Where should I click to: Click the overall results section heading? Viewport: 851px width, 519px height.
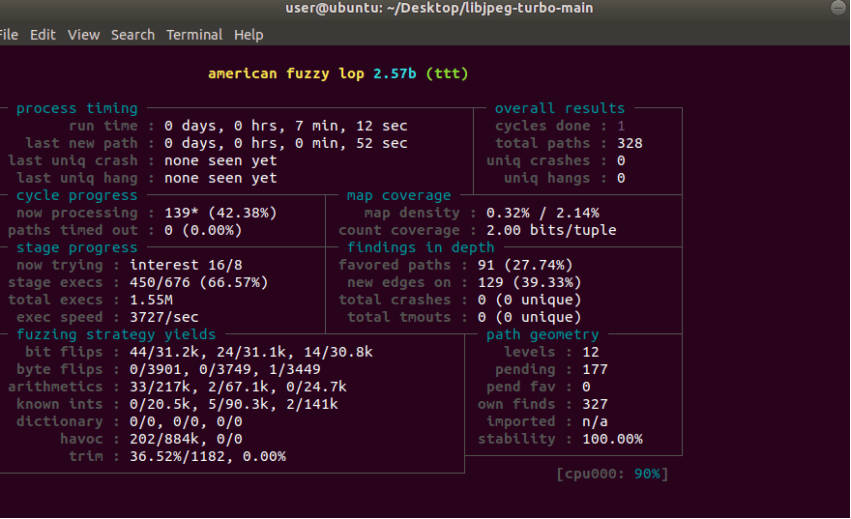(559, 109)
